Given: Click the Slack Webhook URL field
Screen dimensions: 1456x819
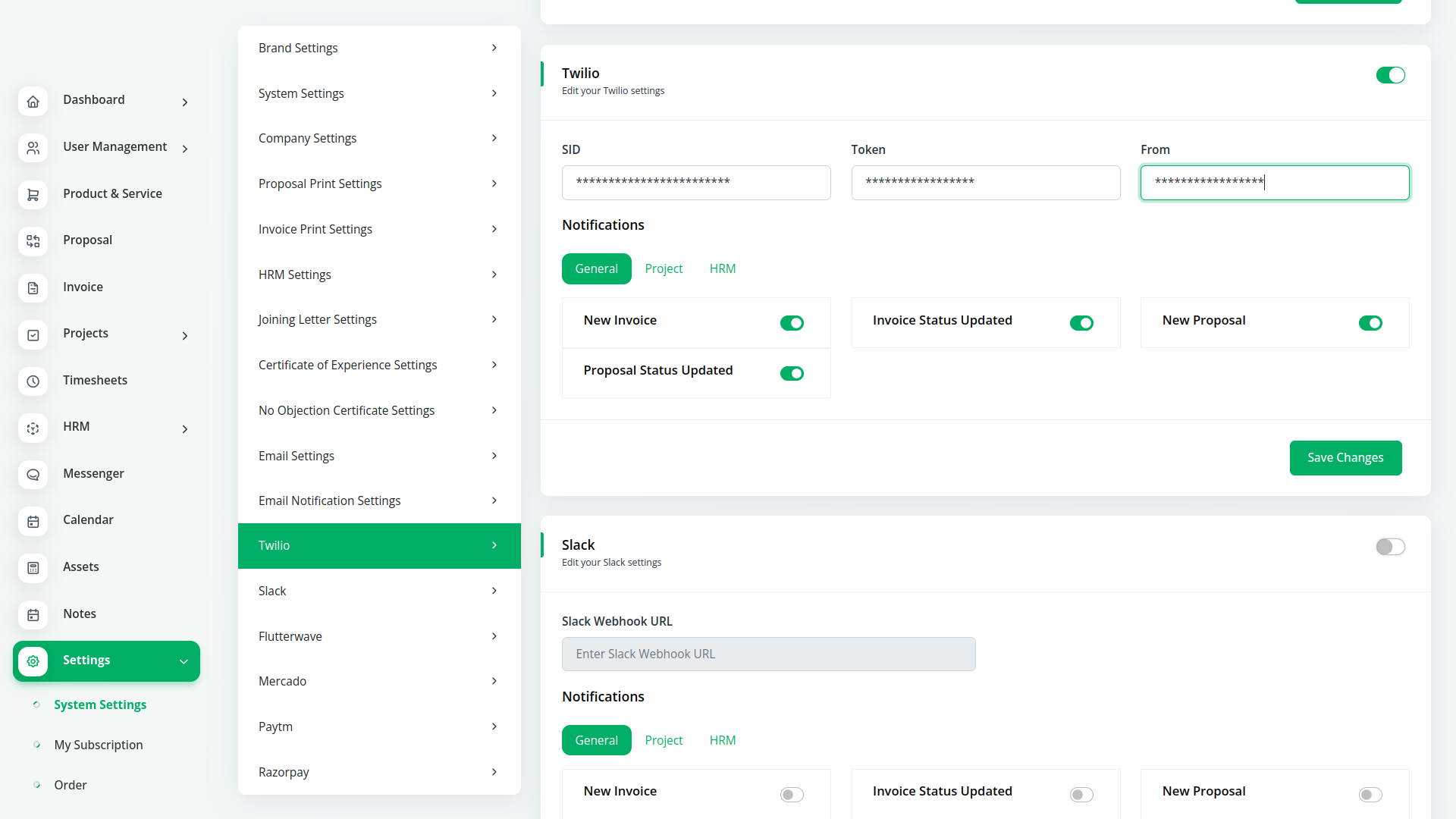Looking at the screenshot, I should tap(768, 654).
